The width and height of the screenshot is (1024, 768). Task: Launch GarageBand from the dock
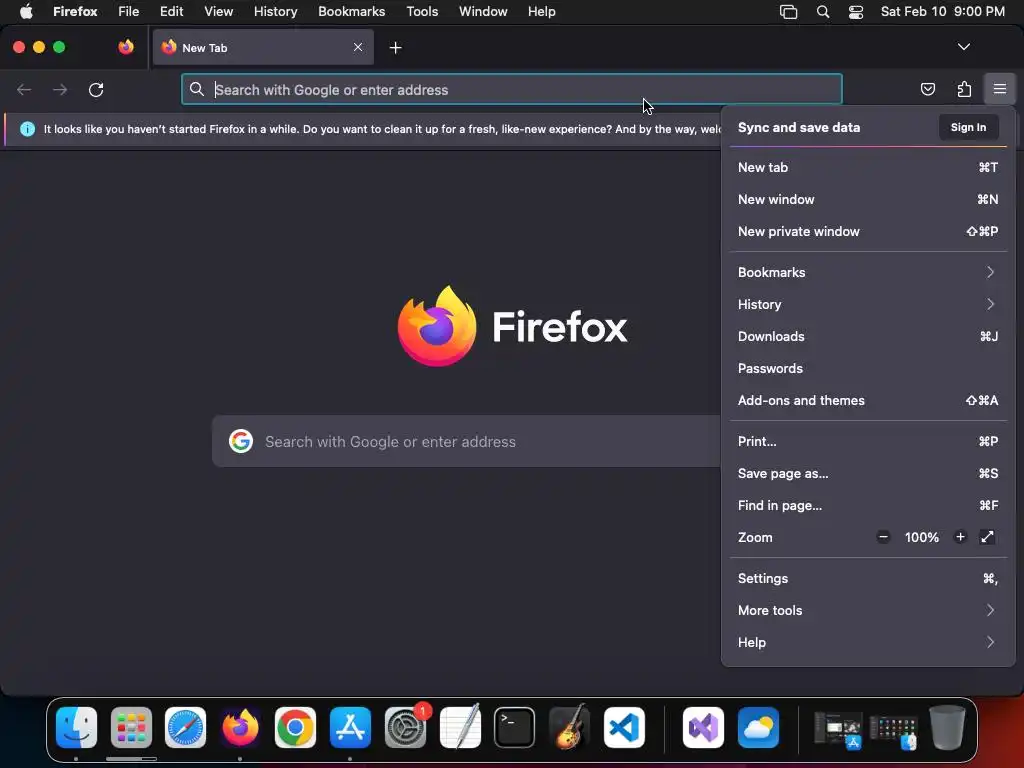pos(569,727)
